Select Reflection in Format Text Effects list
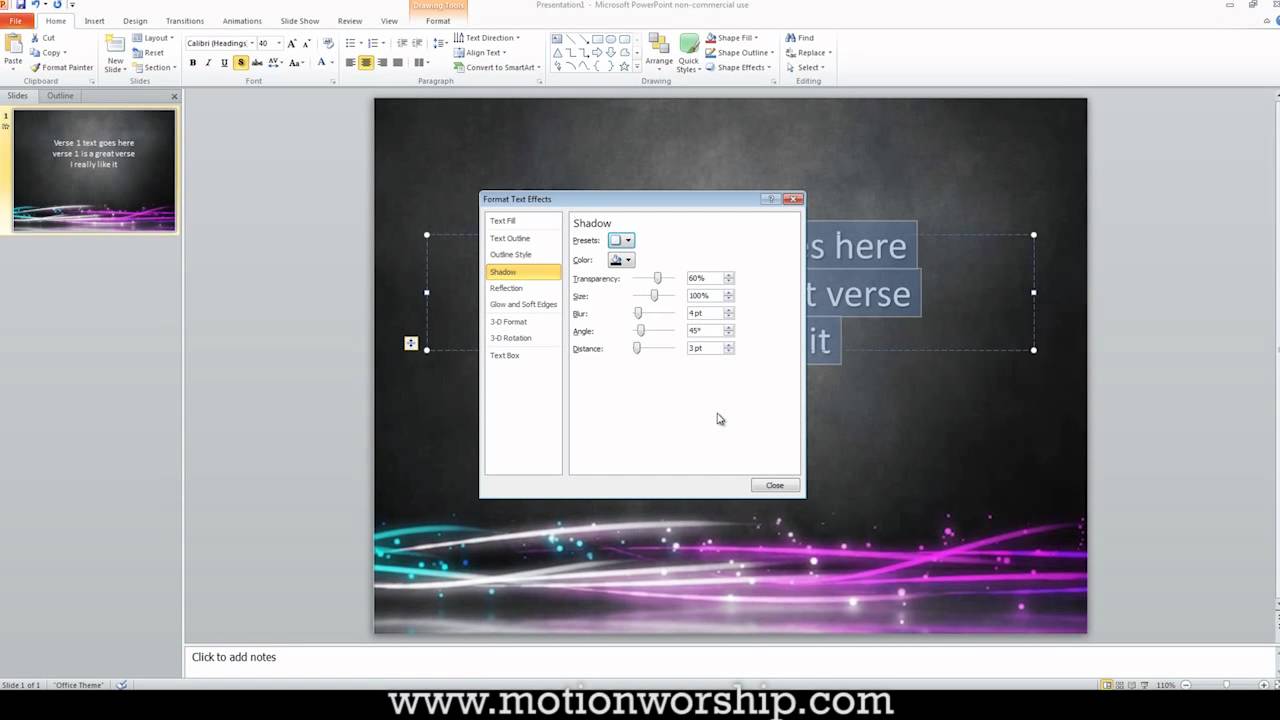The height and width of the screenshot is (720, 1280). [x=506, y=288]
